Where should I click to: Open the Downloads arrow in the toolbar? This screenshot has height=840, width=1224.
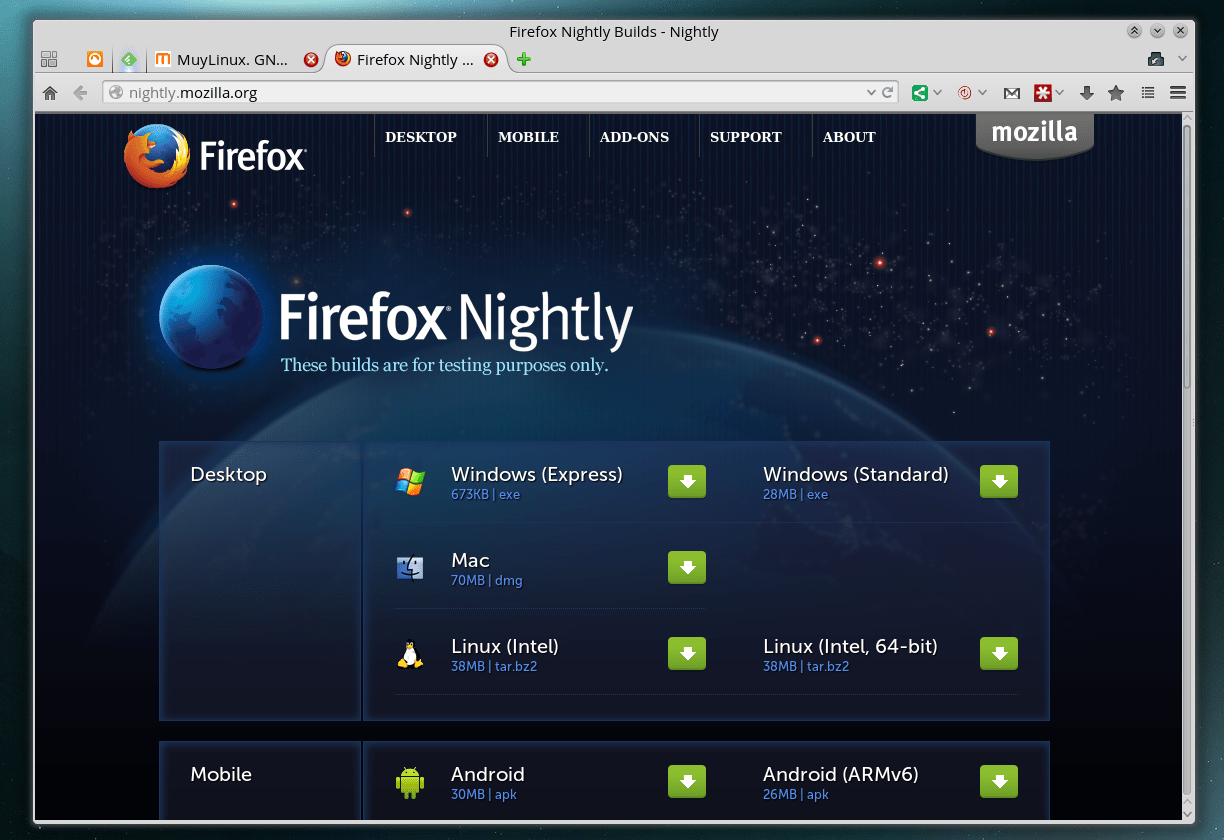click(x=1087, y=93)
